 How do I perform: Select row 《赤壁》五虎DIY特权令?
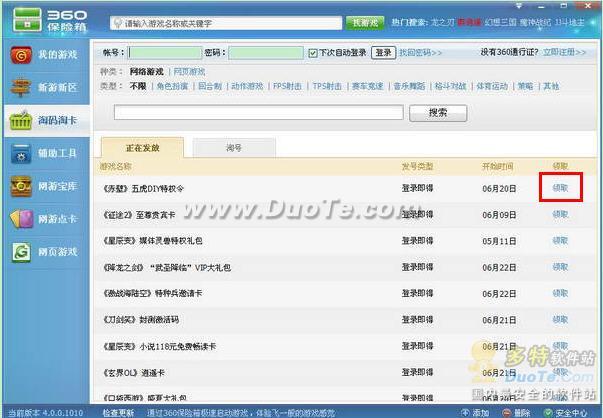click(345, 188)
